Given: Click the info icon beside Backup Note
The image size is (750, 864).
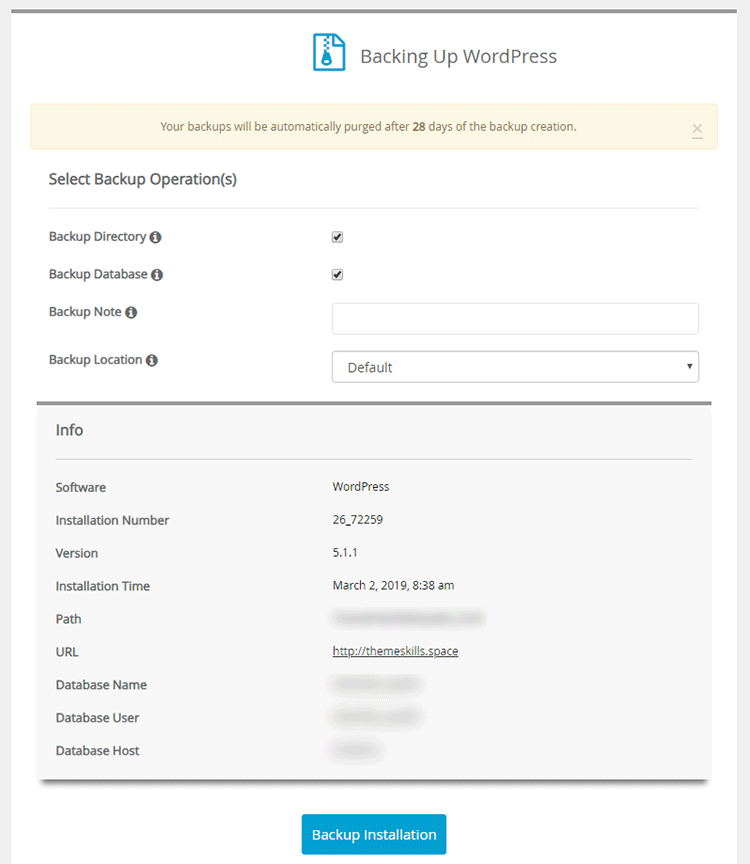Looking at the screenshot, I should click(x=131, y=312).
